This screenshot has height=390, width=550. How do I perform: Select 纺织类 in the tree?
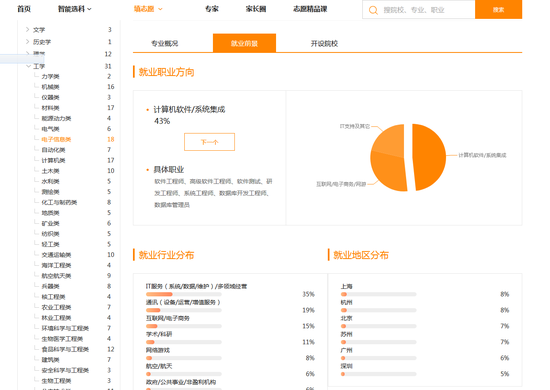[x=51, y=234]
